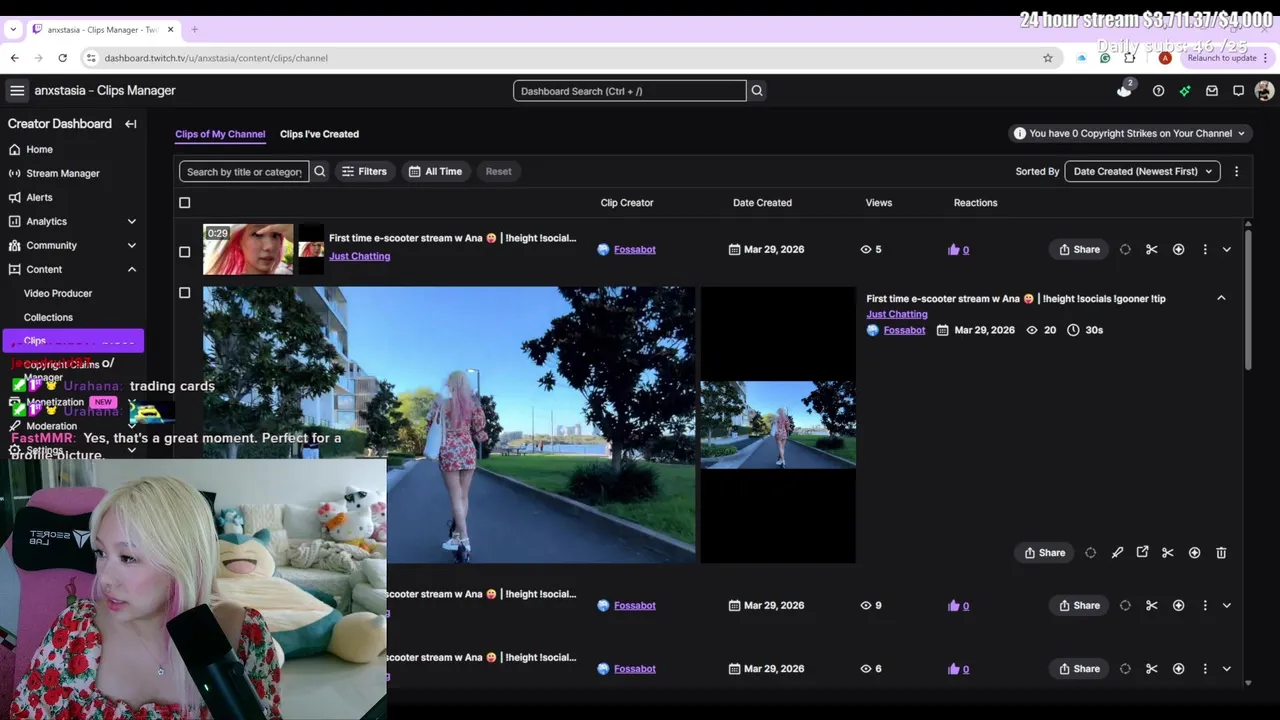Focus the search by title or category field

[244, 172]
